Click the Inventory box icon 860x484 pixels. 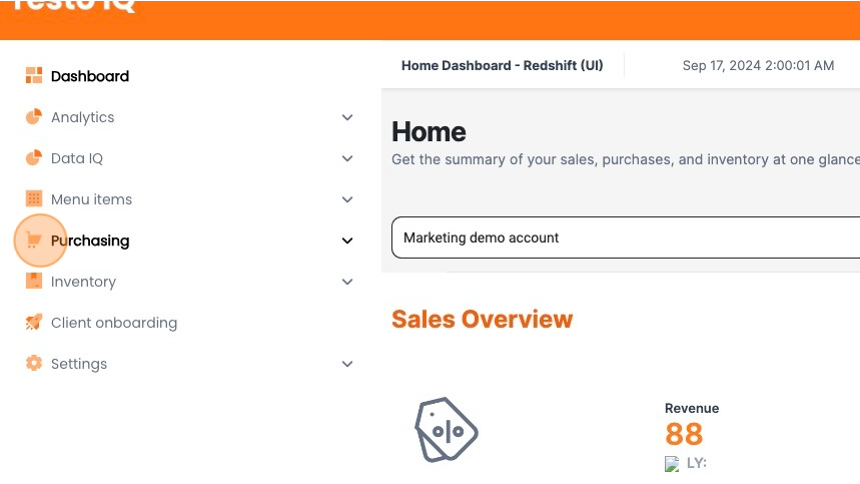[33, 280]
